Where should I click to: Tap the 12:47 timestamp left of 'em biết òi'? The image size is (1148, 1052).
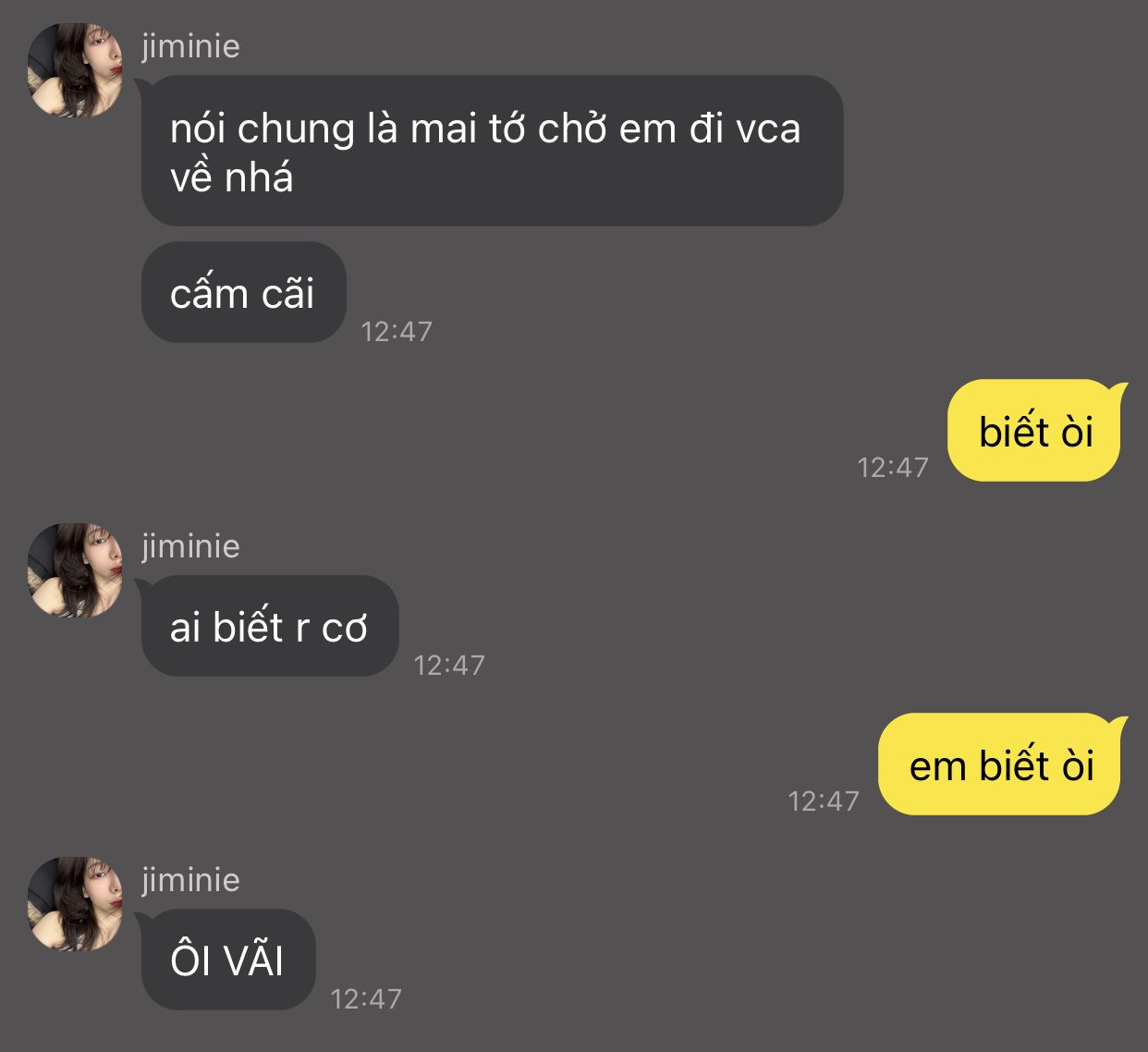[824, 801]
